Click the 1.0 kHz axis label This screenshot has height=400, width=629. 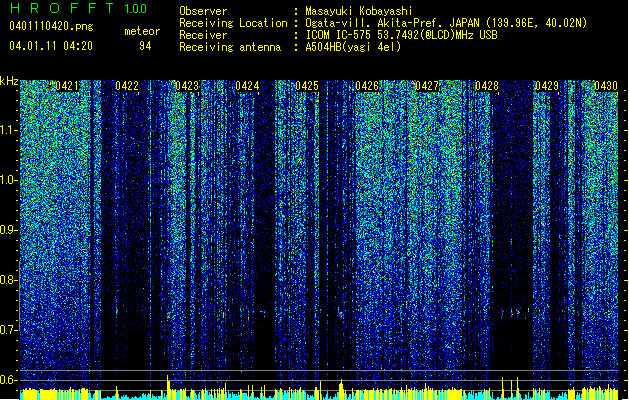[x=8, y=180]
